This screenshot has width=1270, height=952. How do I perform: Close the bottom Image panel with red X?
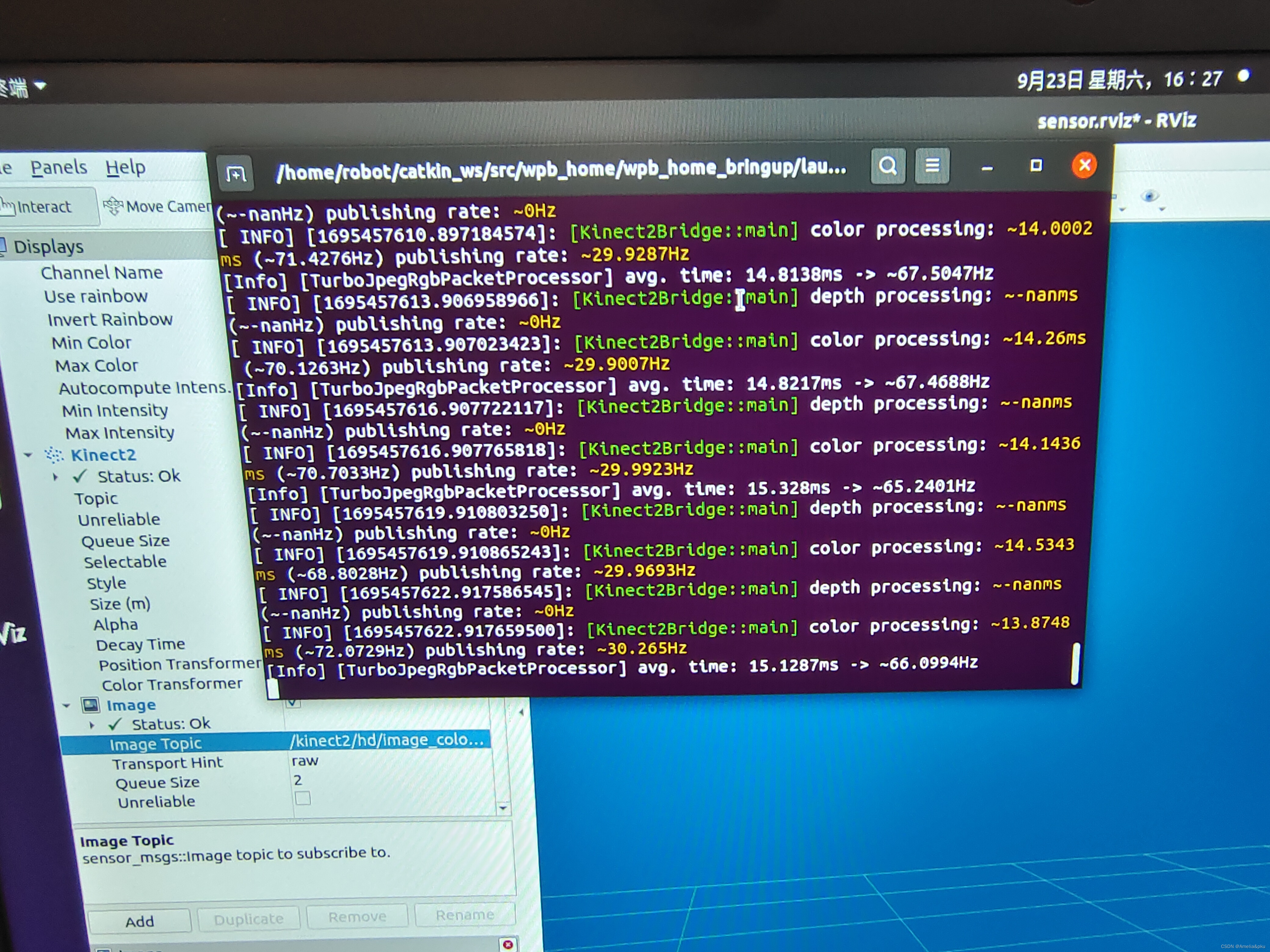507,944
